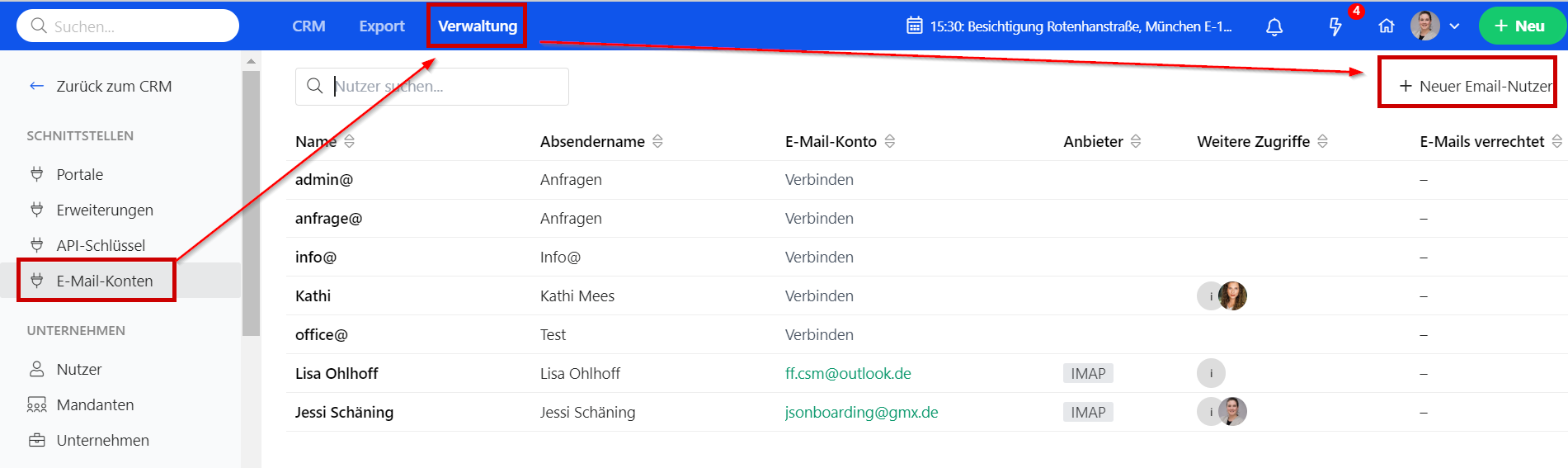Sort by Anbieter column arrows
1568x468 pixels.
(1136, 141)
